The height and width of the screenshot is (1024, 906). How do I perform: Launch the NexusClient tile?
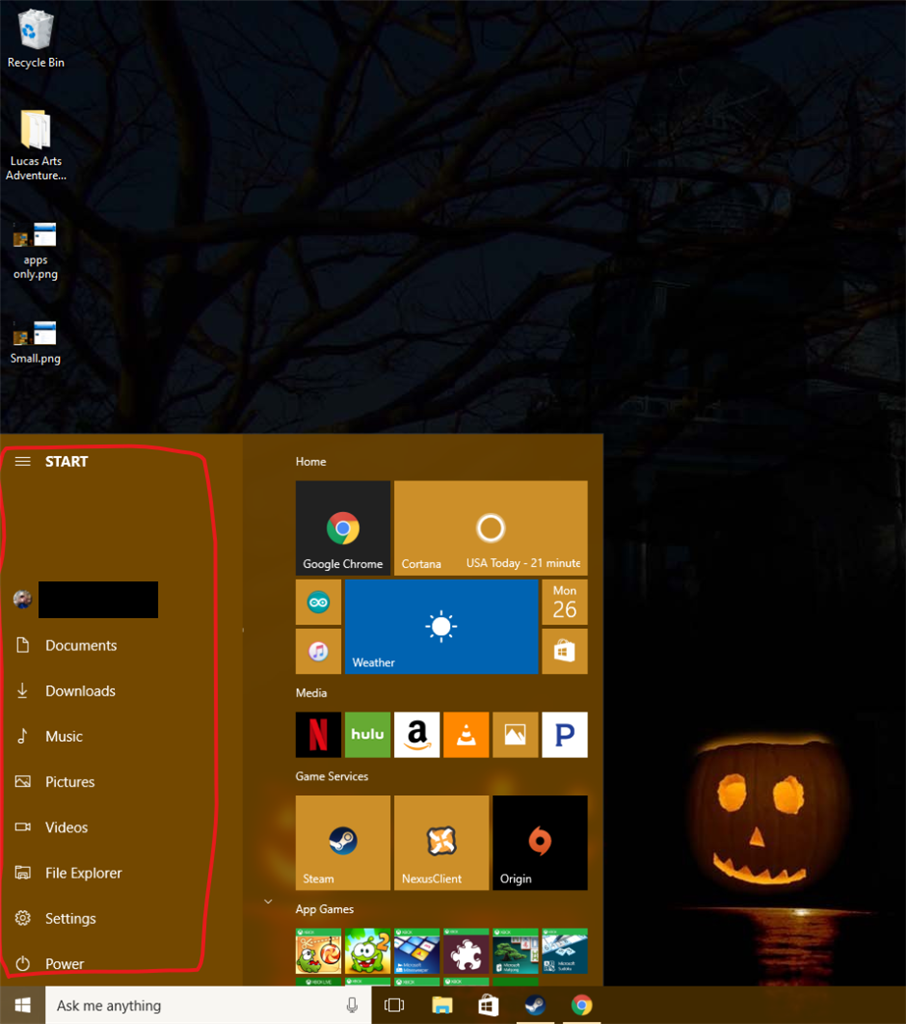[442, 842]
